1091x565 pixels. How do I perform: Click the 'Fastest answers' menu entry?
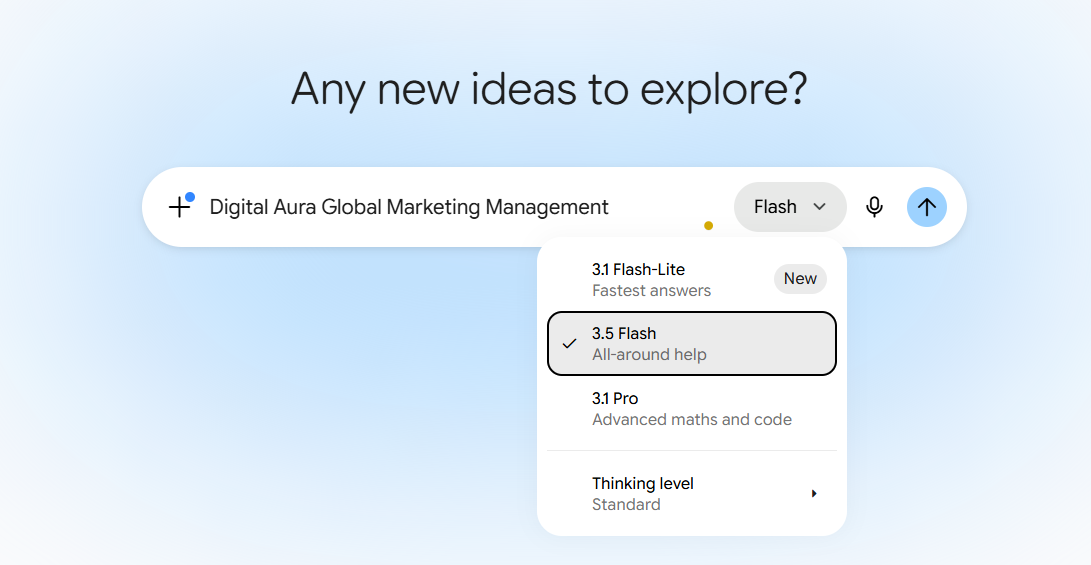(651, 291)
